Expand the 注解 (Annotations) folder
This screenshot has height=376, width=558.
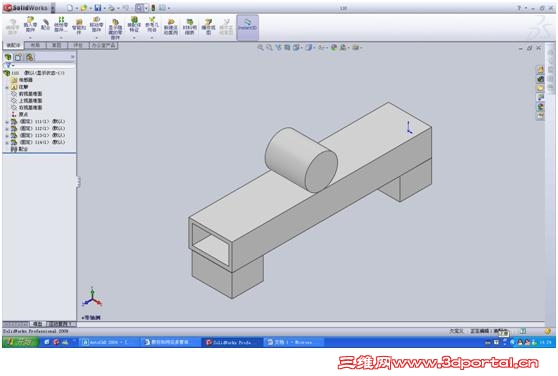7,87
